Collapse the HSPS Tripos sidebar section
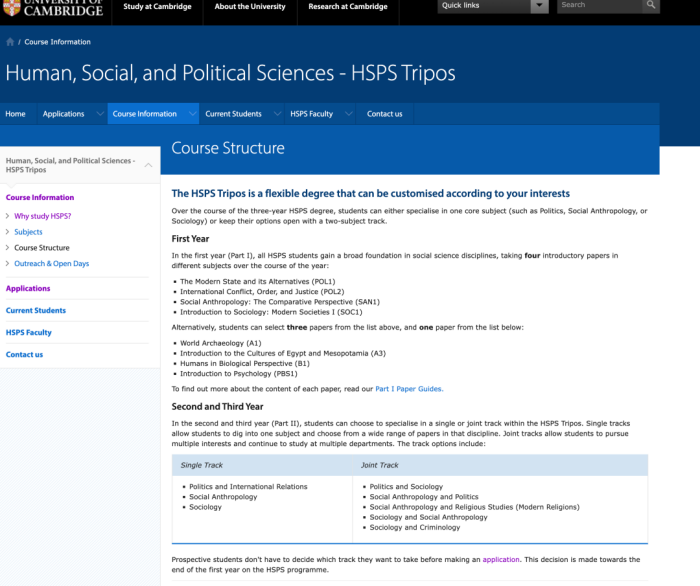 click(x=148, y=165)
